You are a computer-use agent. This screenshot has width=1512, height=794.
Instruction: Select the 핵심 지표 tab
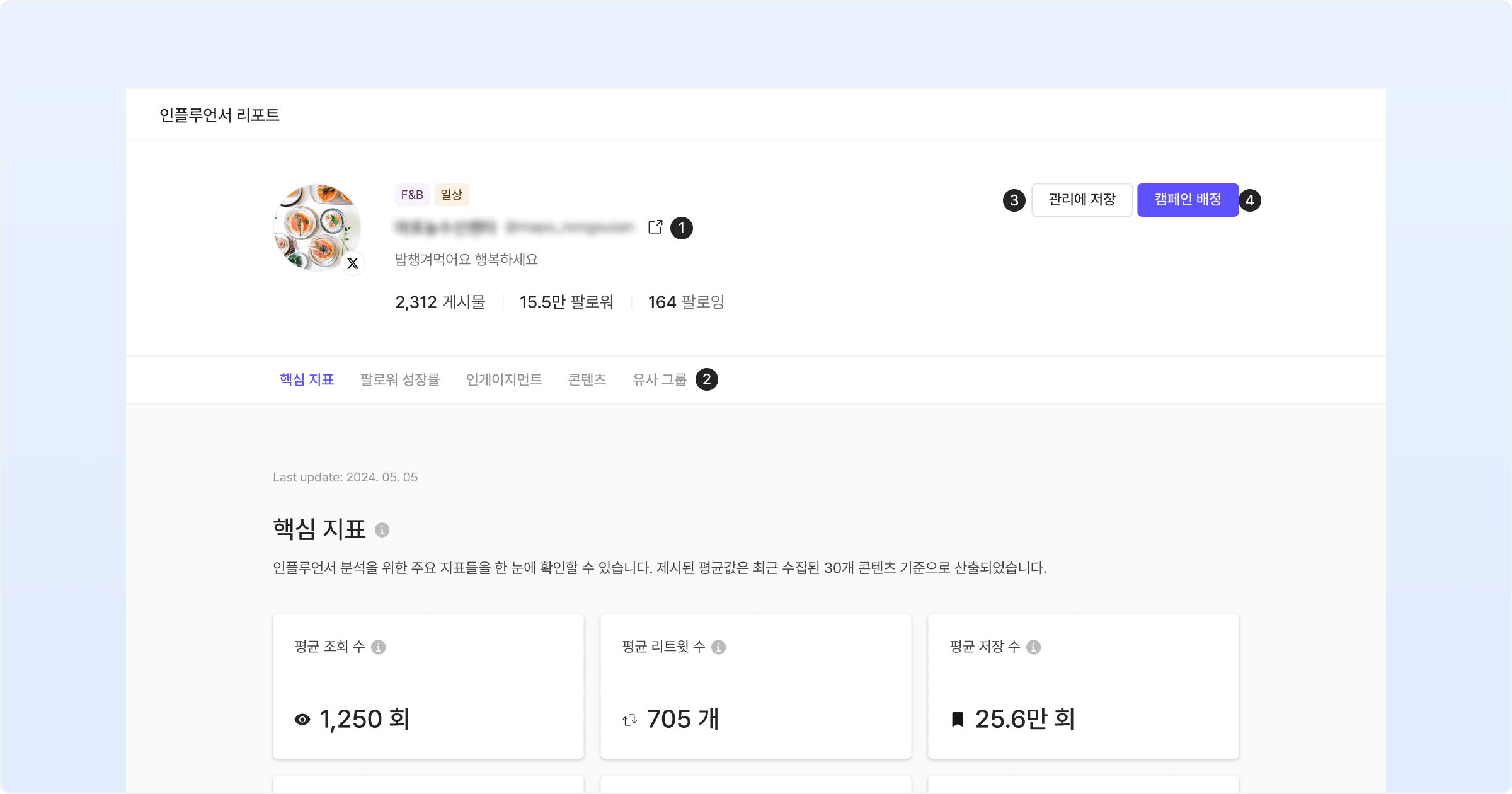(x=307, y=379)
